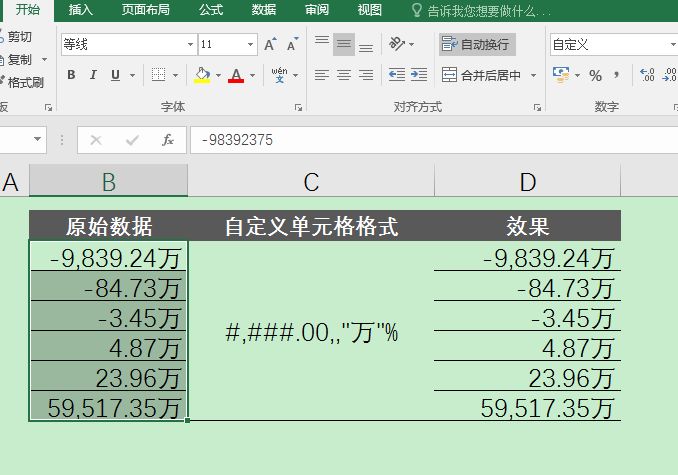This screenshot has width=678, height=475.
Task: Click the Insert Function fx icon
Action: (x=167, y=140)
